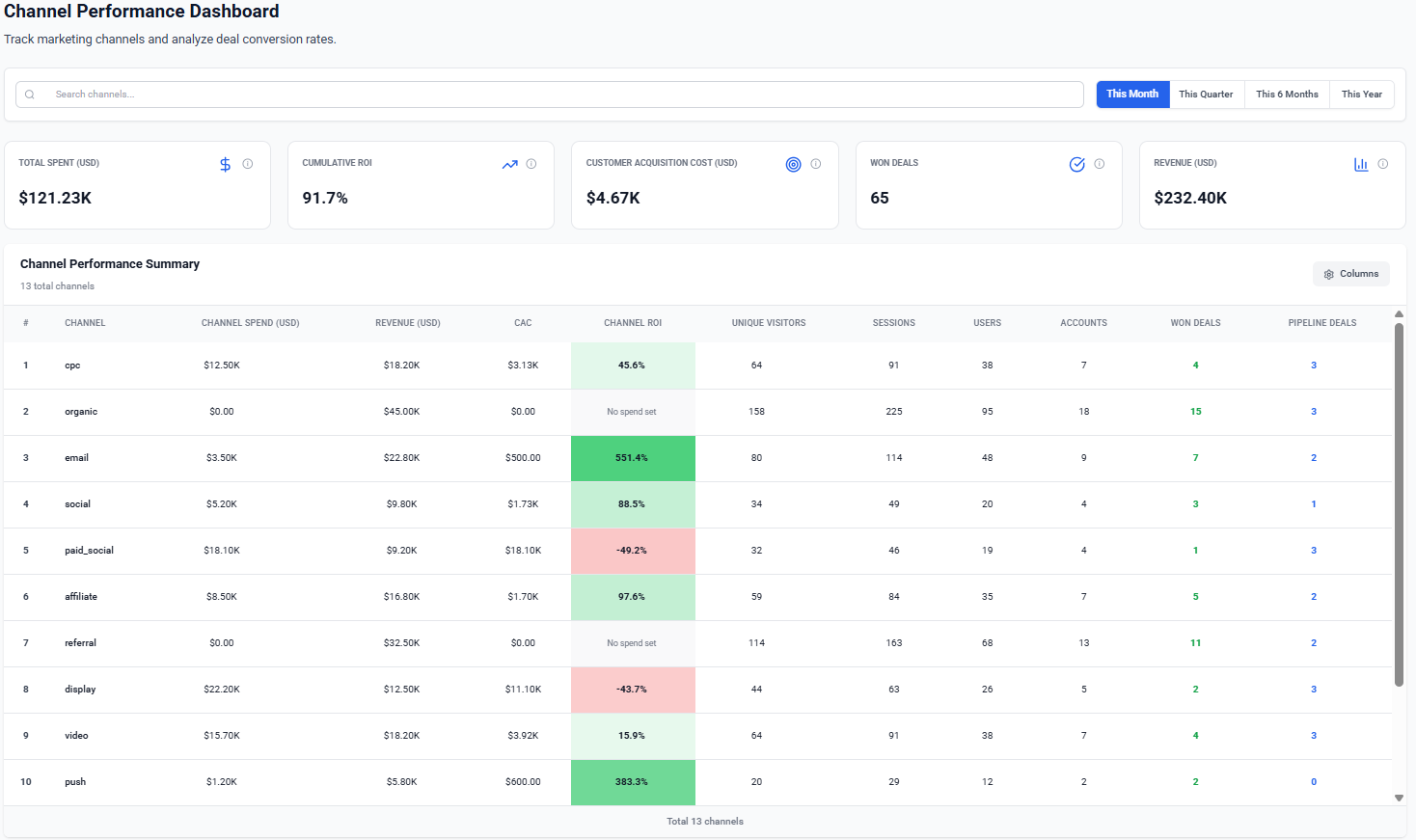Image resolution: width=1416 pixels, height=840 pixels.
Task: Click the checkmark icon on Won Deals card
Action: pyautogui.click(x=1077, y=164)
